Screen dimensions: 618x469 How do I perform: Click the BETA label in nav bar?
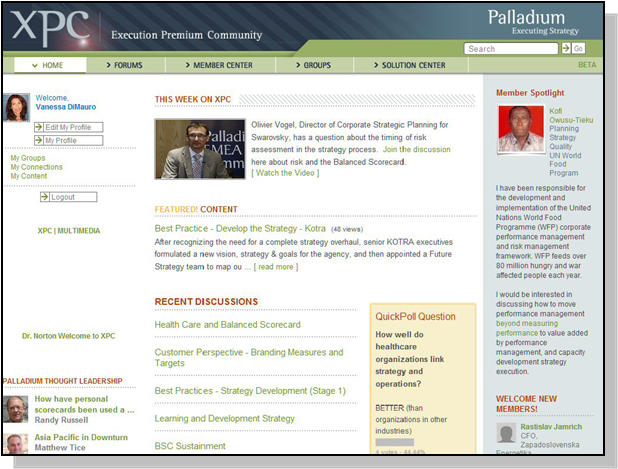pos(587,65)
